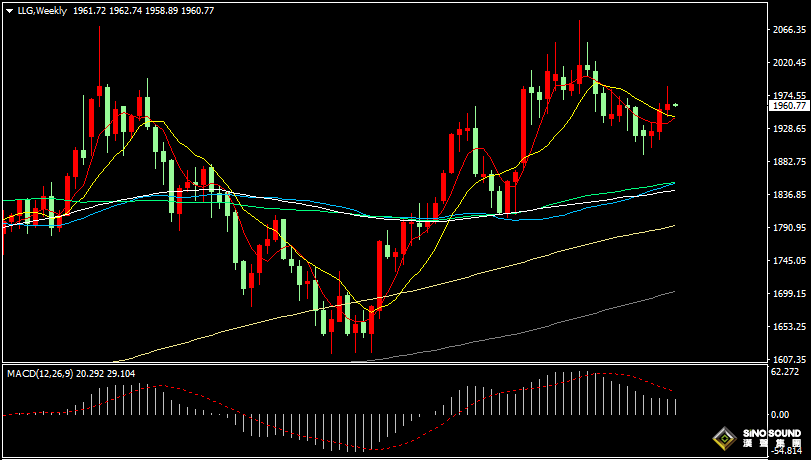The width and height of the screenshot is (811, 460).
Task: Click the divider between price chart and MACD panel
Action: click(x=400, y=364)
